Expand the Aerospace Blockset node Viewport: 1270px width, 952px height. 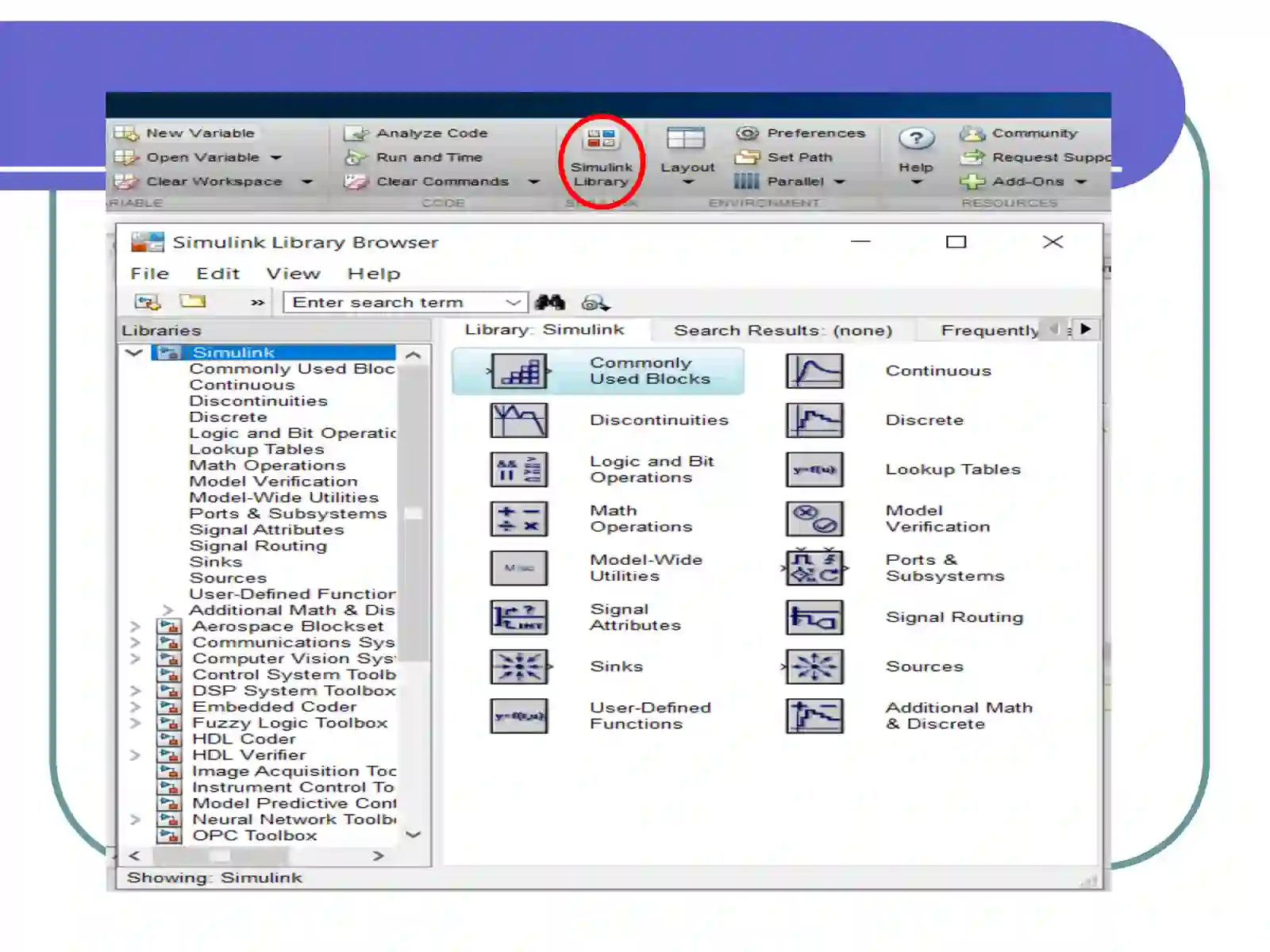135,627
